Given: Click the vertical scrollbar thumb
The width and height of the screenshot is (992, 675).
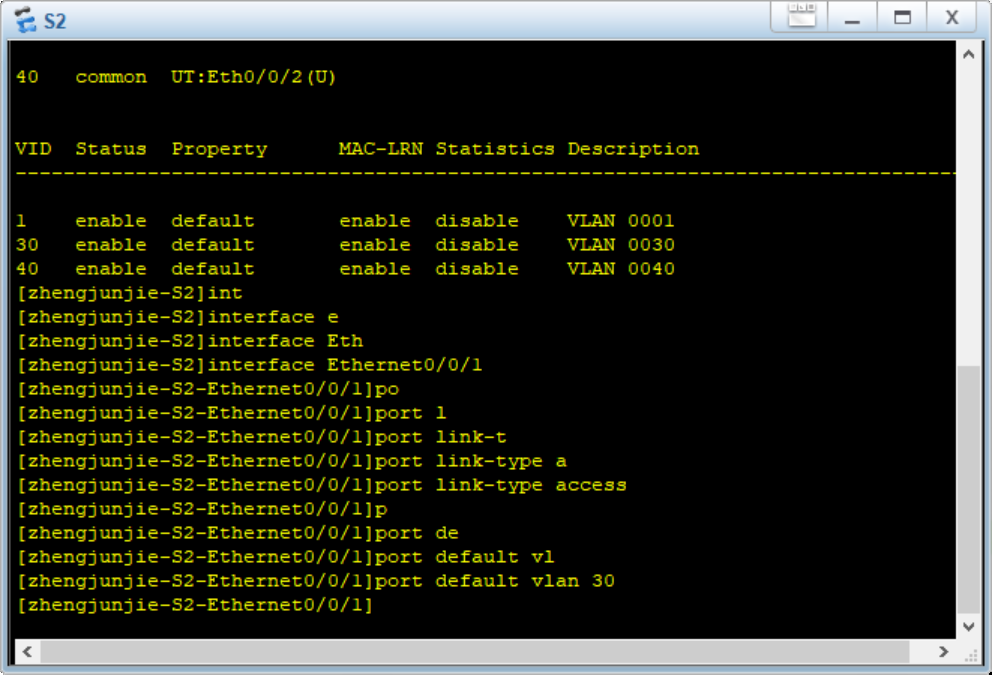Looking at the screenshot, I should tap(968, 489).
